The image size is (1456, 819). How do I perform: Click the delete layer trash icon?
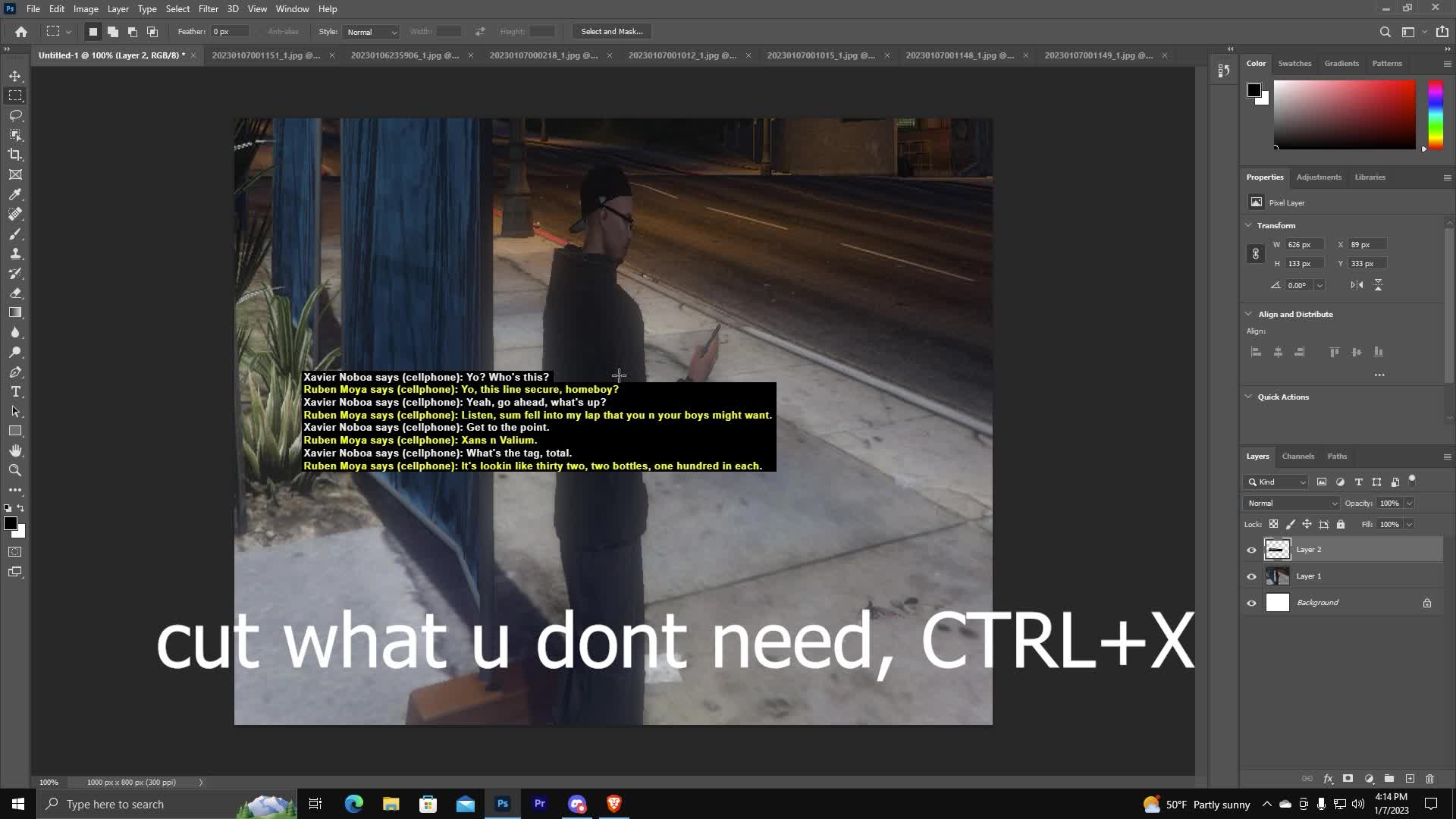(x=1429, y=779)
